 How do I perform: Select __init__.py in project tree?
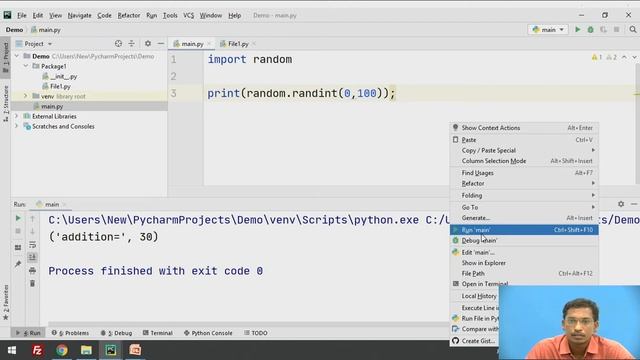pos(60,76)
